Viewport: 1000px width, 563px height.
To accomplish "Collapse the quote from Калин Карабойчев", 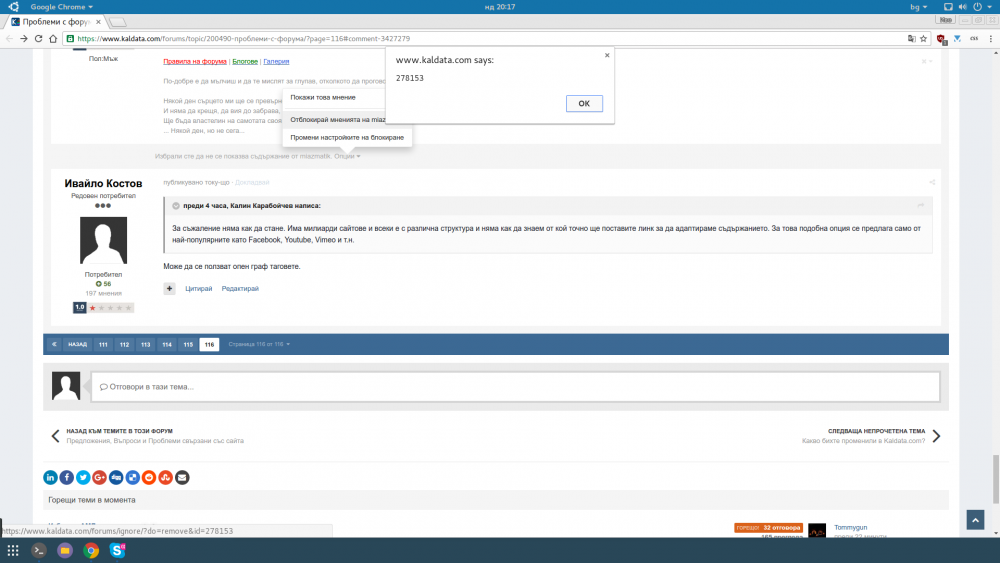I will coord(176,206).
